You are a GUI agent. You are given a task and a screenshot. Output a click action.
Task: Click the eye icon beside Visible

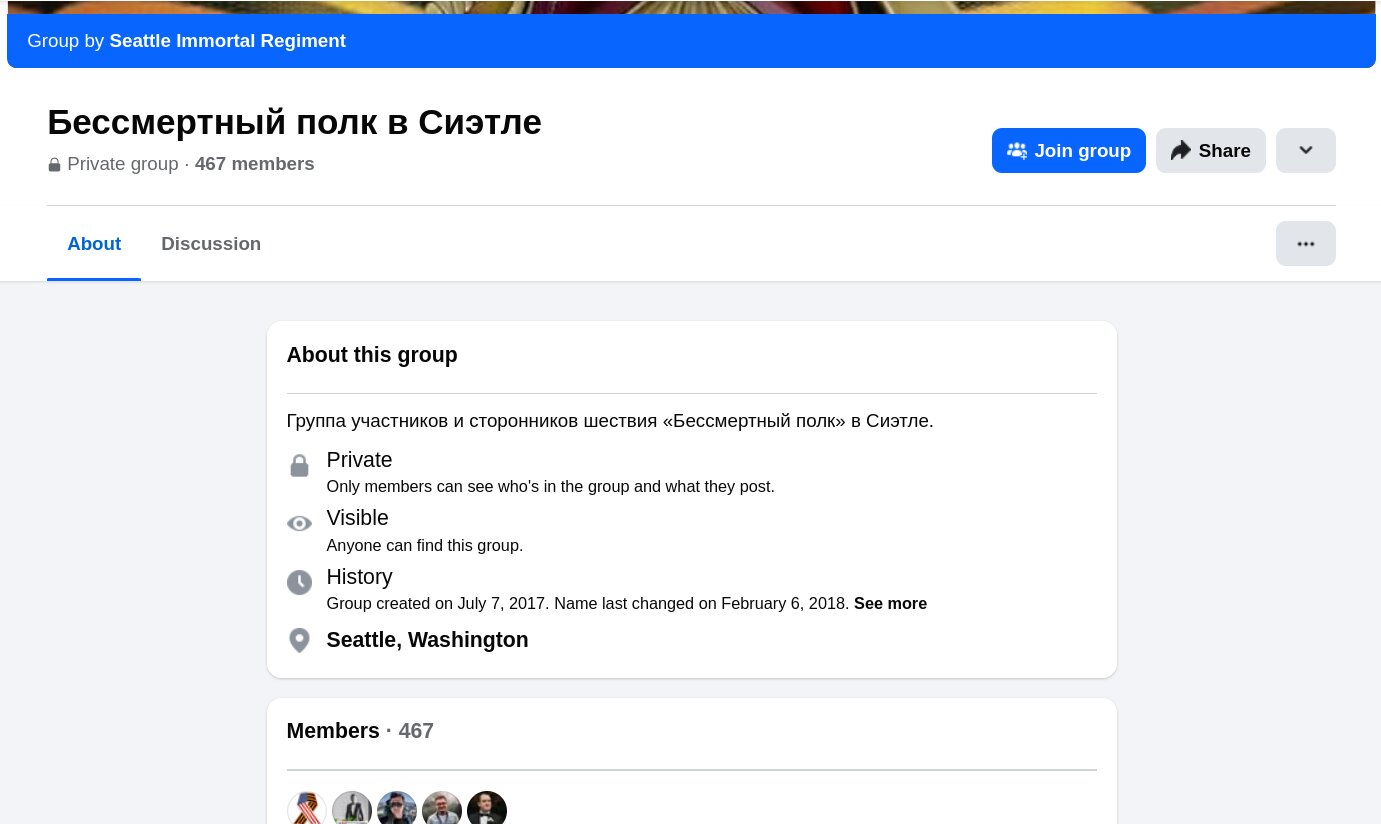pos(299,524)
